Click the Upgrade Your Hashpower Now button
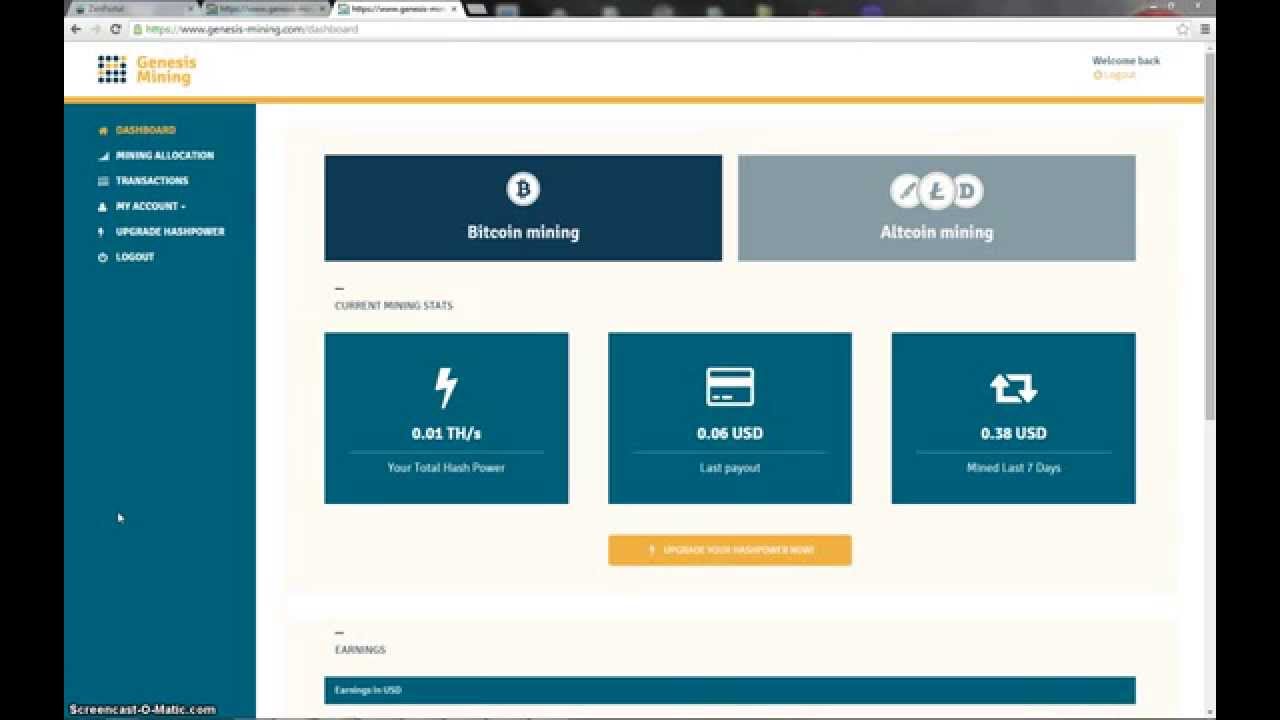The width and height of the screenshot is (1280, 720). (x=730, y=550)
